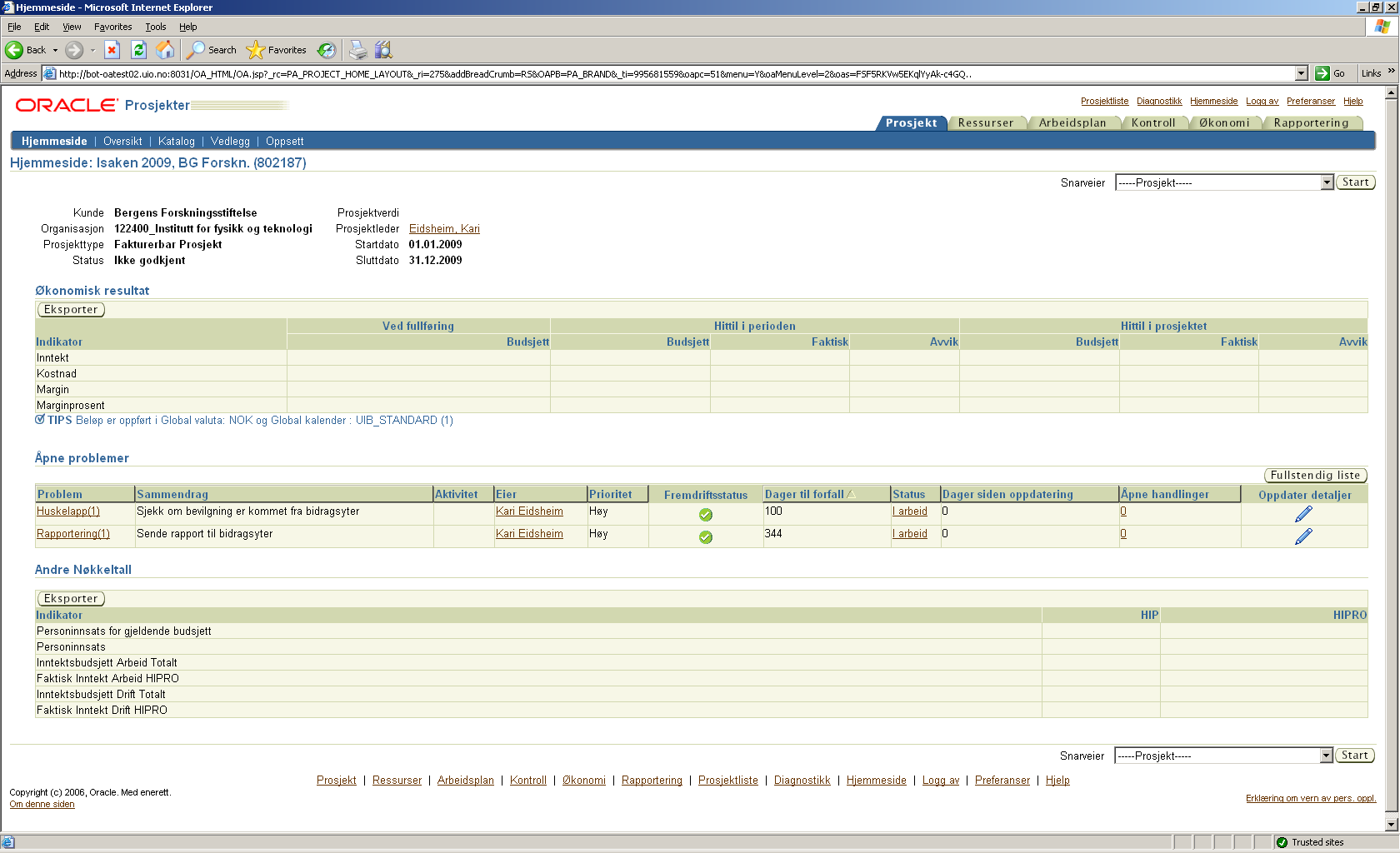Click pencil icon in Rapportering(1) row
Viewport: 1400px width, 853px height.
tap(1304, 536)
